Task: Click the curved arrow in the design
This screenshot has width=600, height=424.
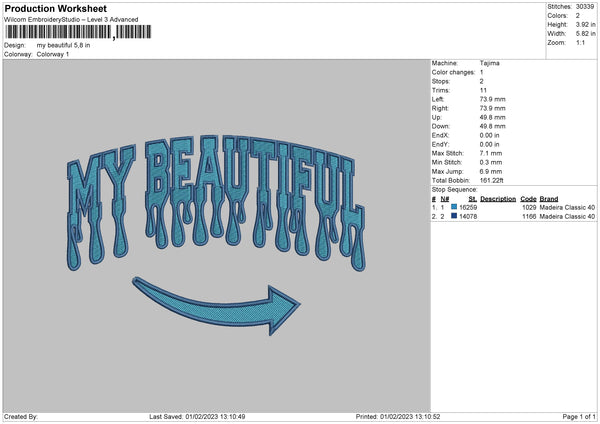Action: [216, 300]
